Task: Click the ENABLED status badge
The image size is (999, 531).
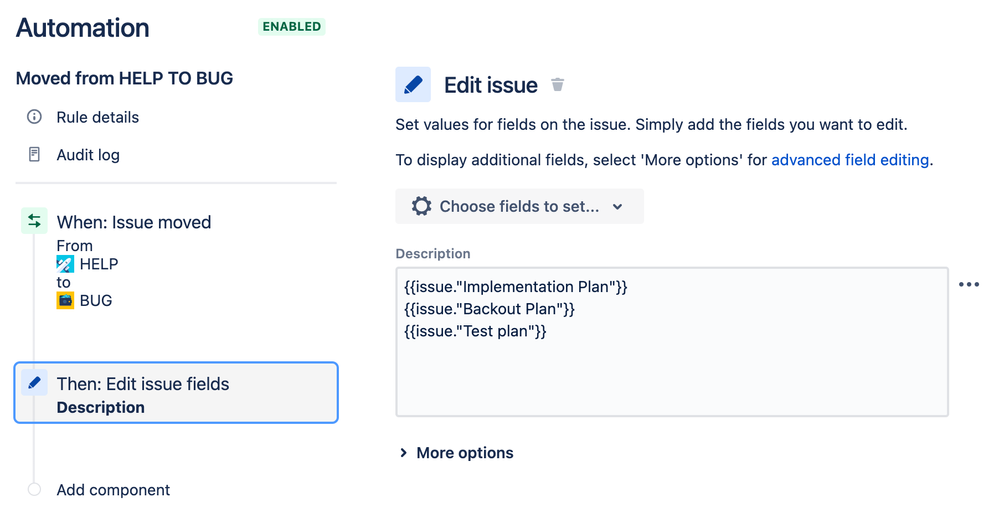Action: click(292, 27)
